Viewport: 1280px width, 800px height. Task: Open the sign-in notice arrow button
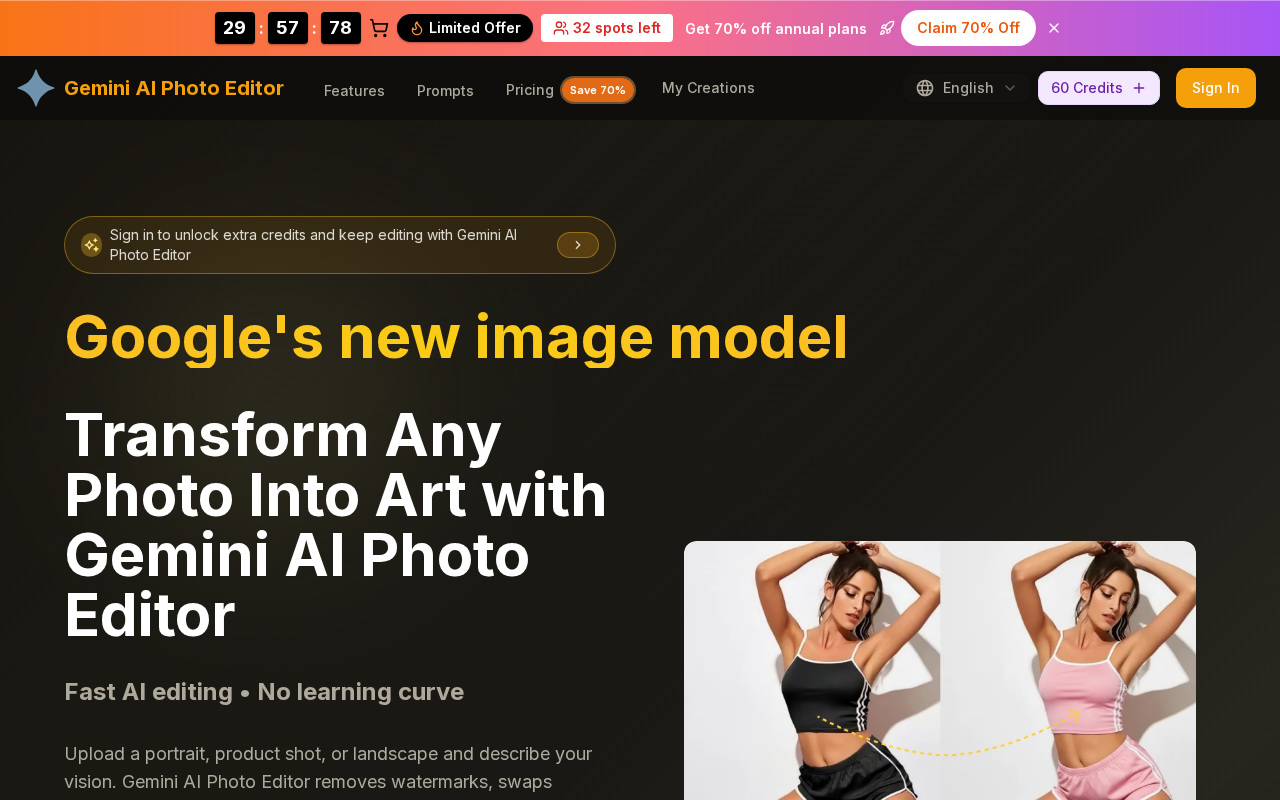coord(578,245)
